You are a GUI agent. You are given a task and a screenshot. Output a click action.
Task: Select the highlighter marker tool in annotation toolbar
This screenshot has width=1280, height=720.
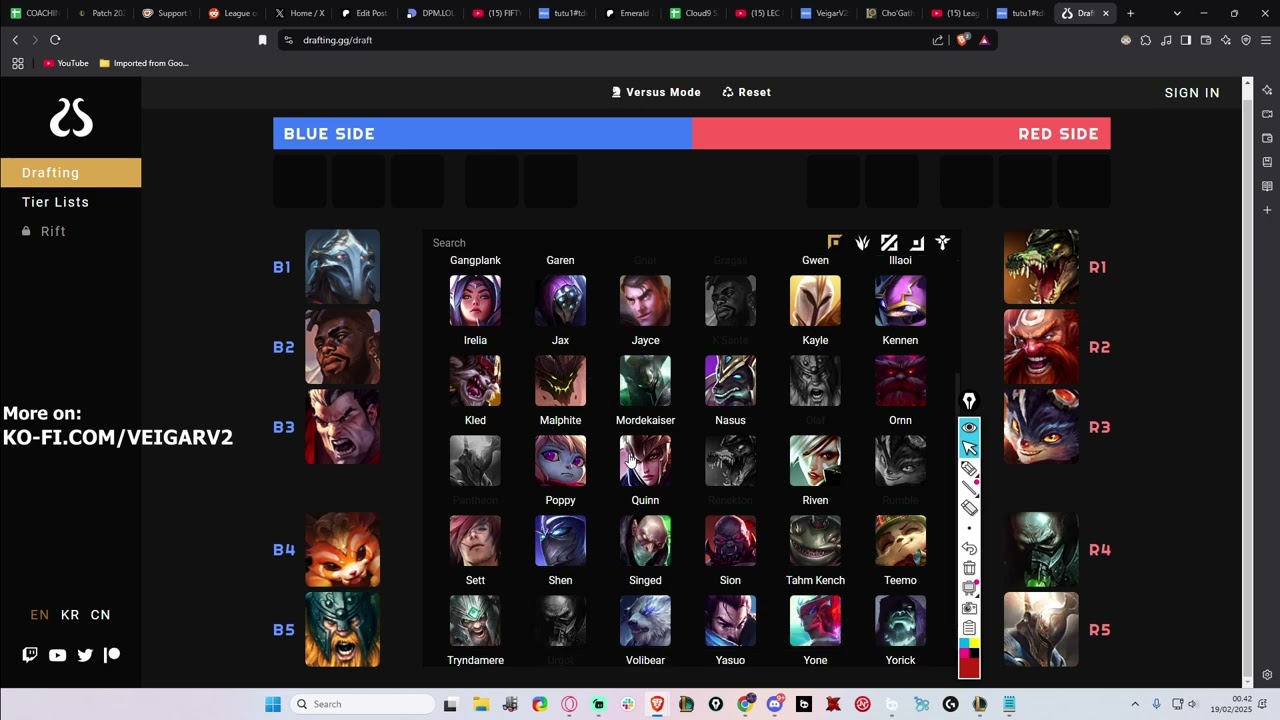pos(969,468)
